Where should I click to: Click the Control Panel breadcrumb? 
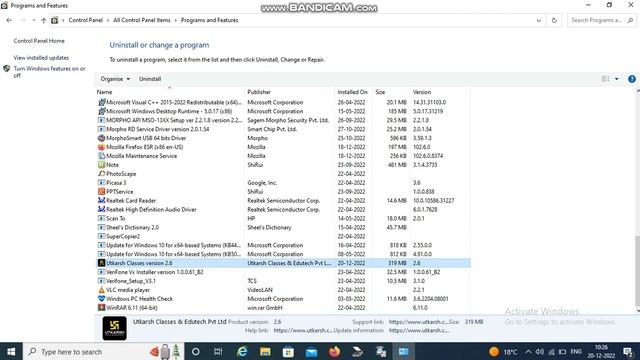[85, 20]
